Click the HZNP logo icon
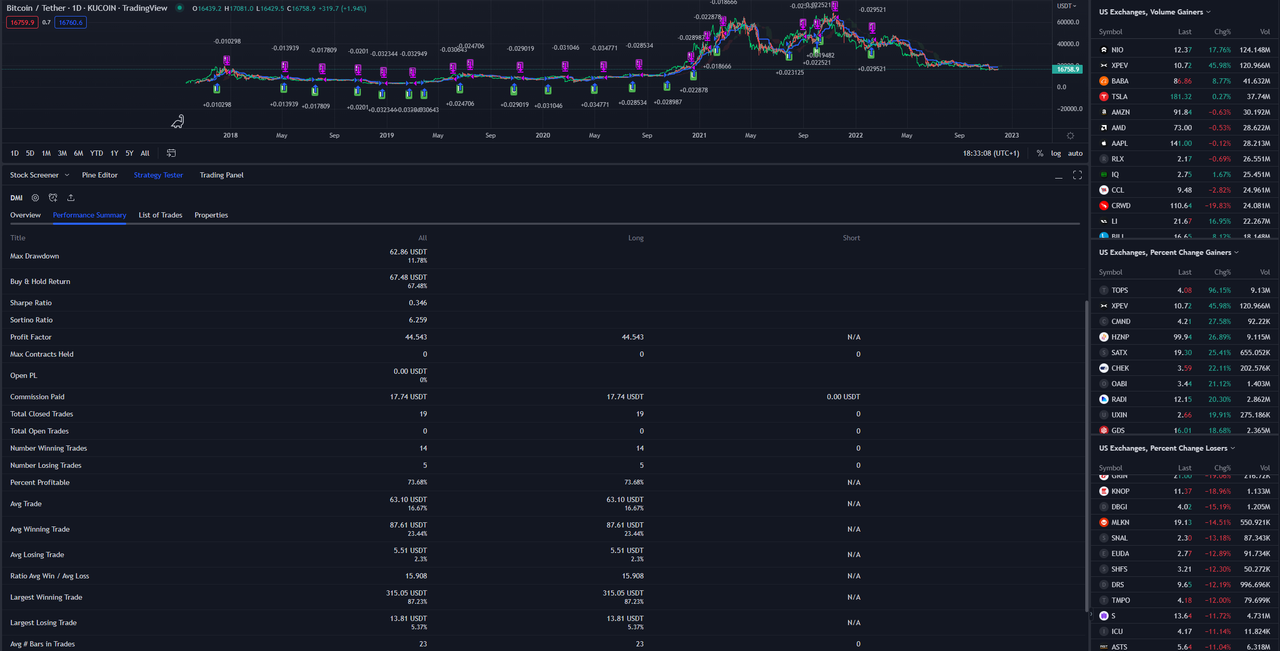This screenshot has width=1280, height=651. pos(1104,337)
